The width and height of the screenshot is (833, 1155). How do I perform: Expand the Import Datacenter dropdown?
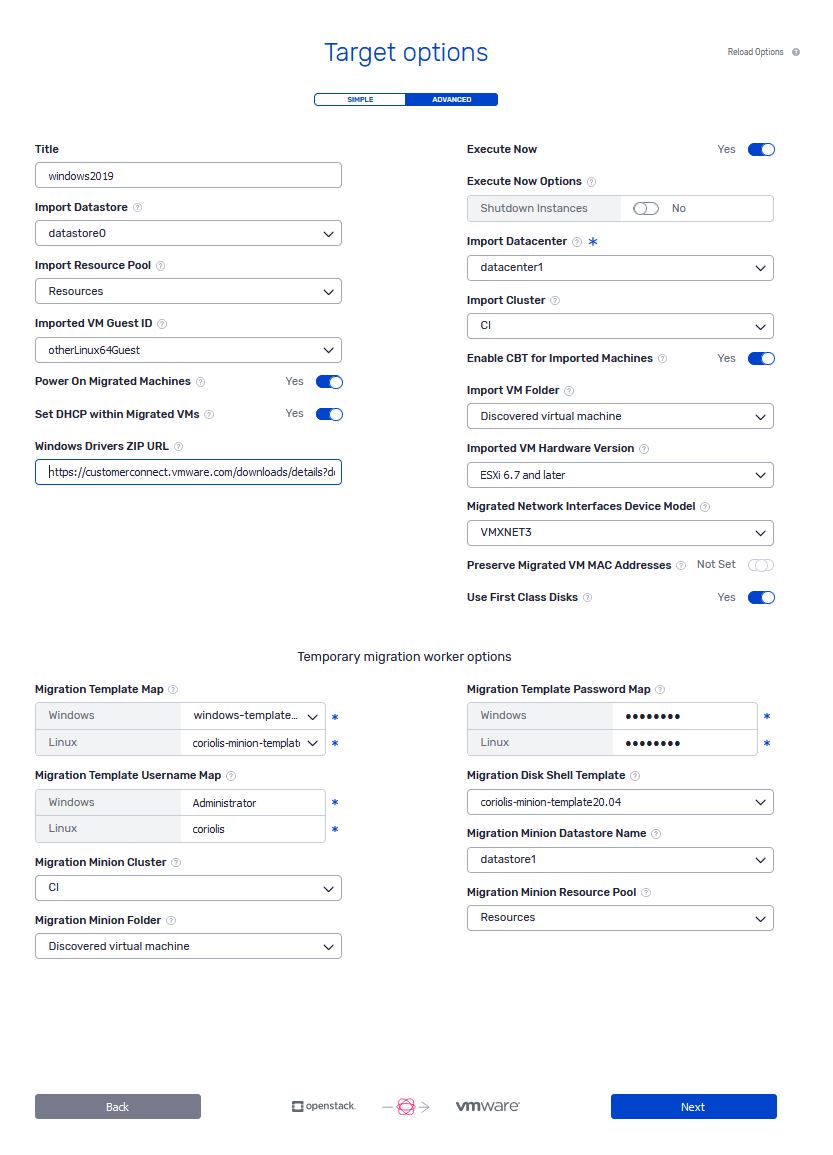(620, 268)
